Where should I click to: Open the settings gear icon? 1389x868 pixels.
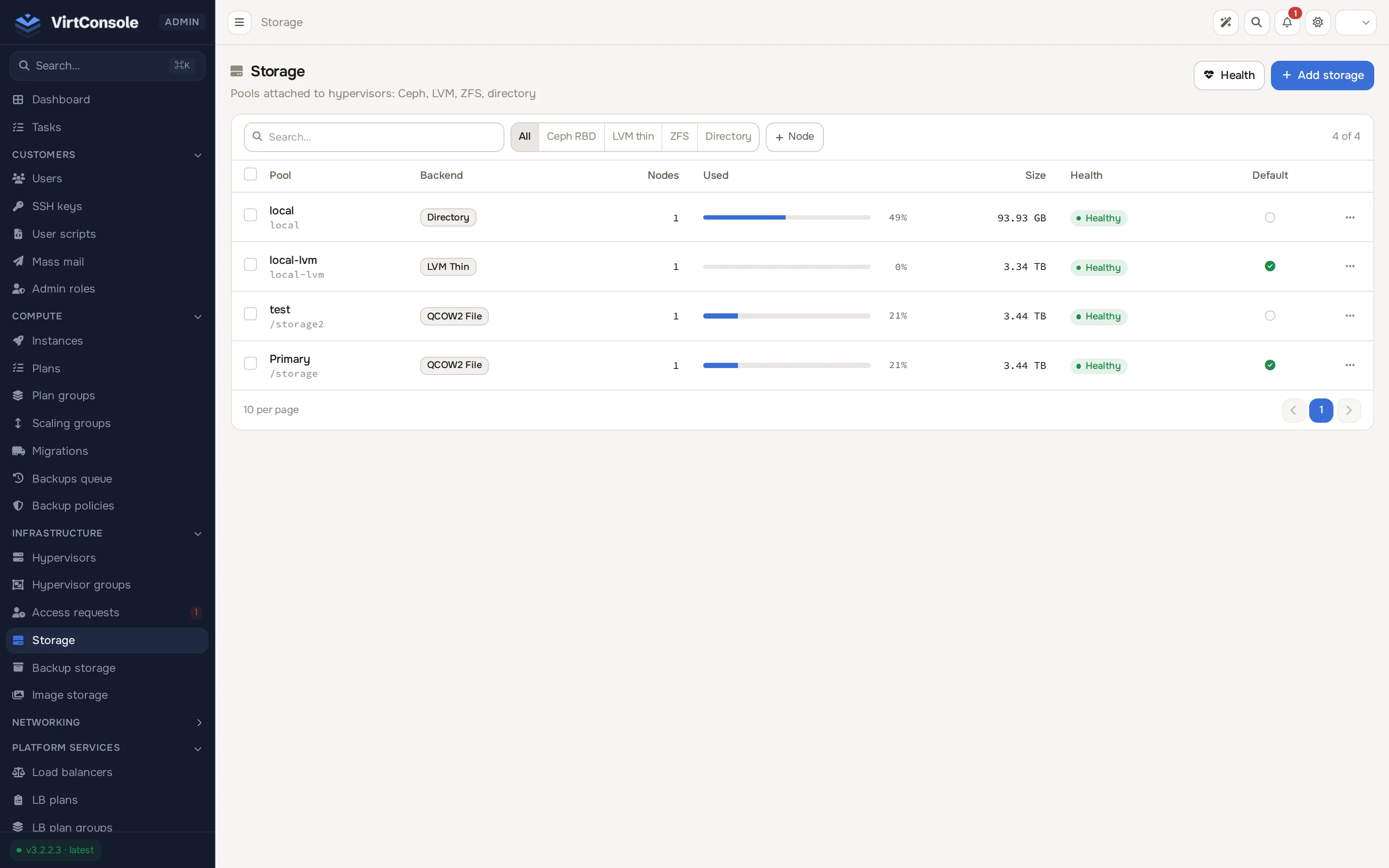pos(1317,23)
